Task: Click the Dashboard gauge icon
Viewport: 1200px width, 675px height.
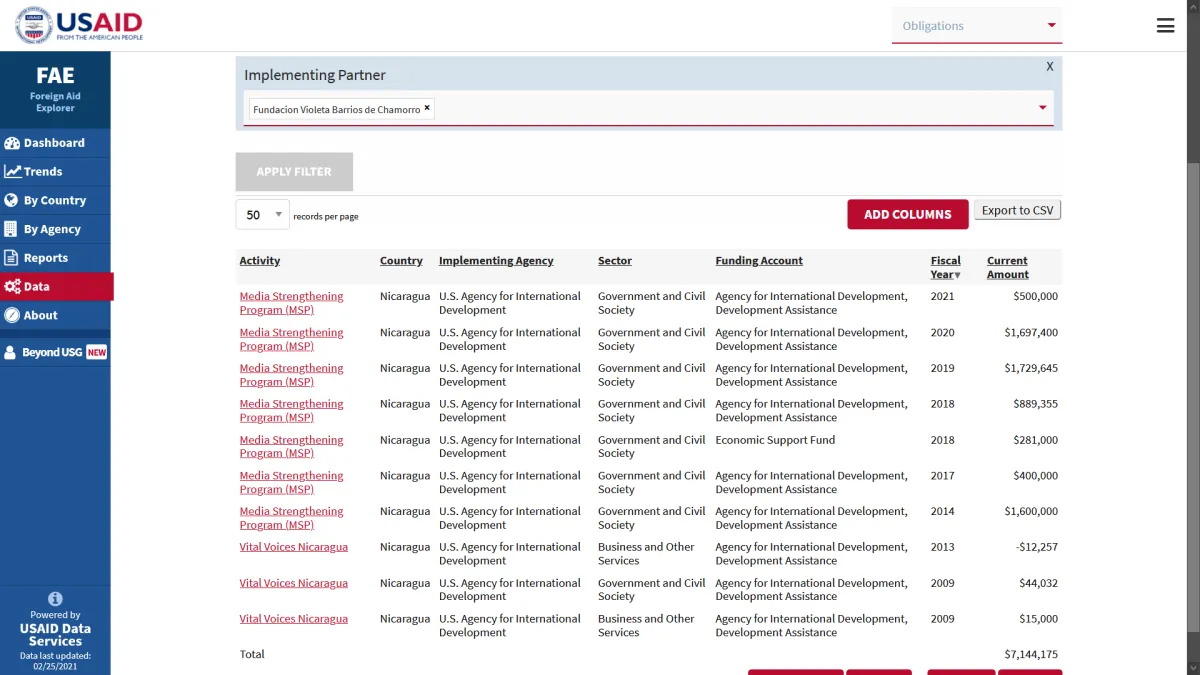Action: 12,143
